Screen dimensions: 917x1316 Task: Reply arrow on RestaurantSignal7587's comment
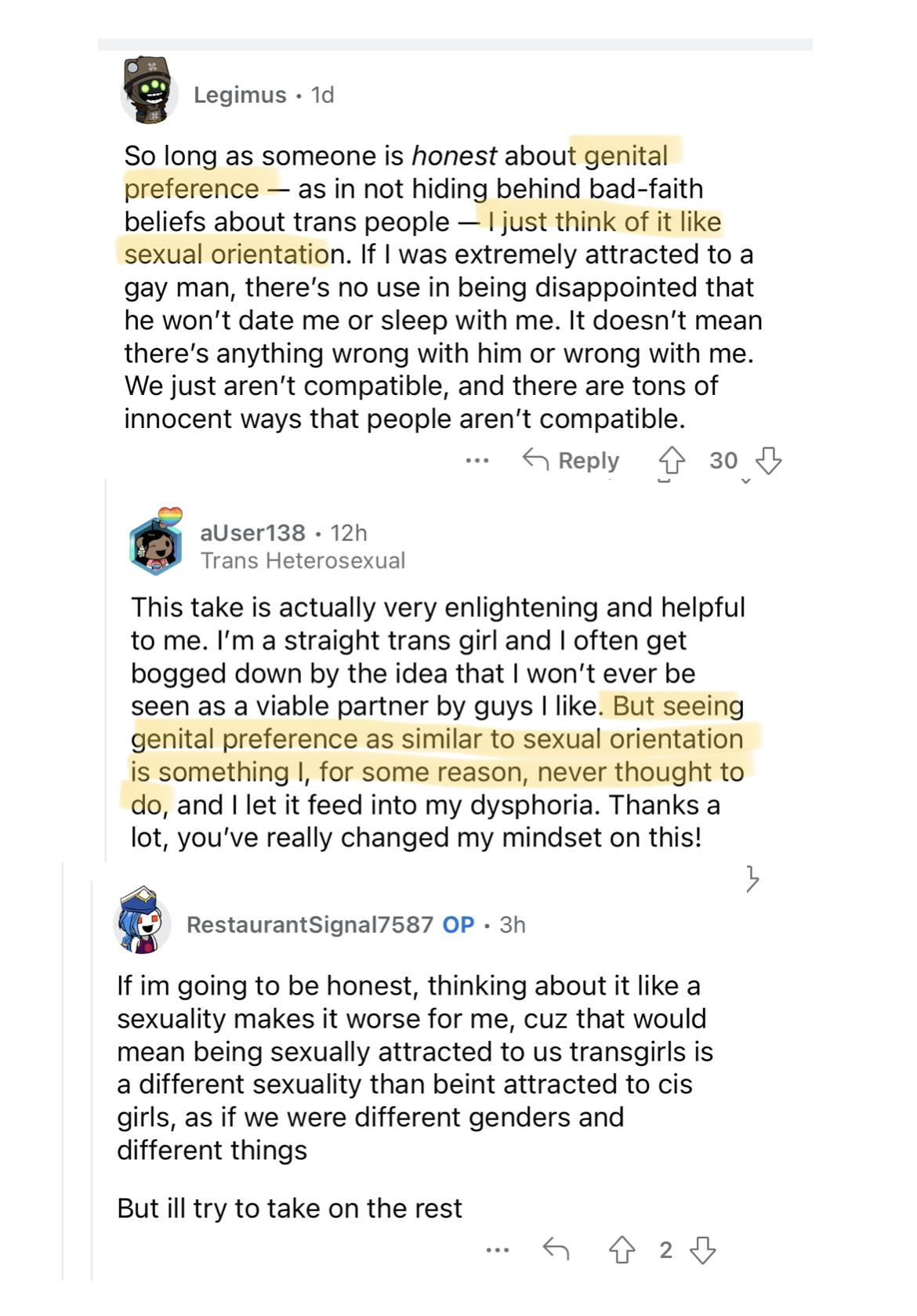556,1249
